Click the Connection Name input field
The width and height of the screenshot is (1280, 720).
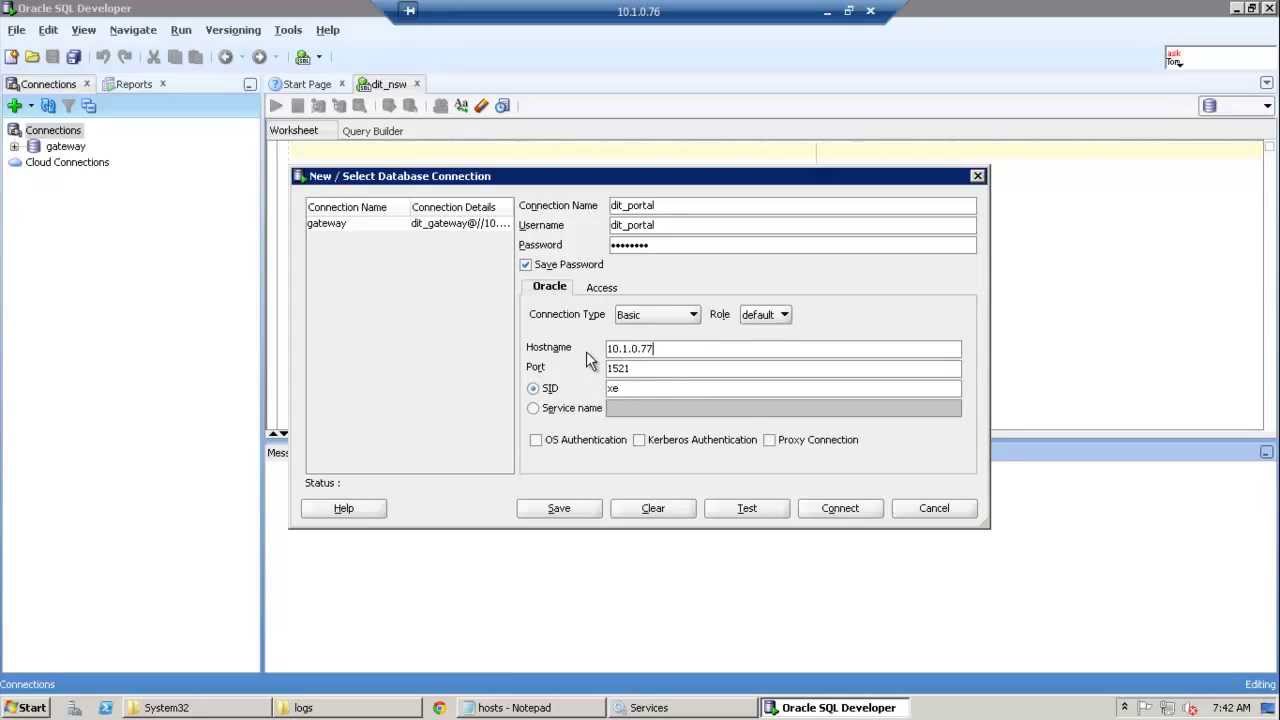[x=792, y=206]
